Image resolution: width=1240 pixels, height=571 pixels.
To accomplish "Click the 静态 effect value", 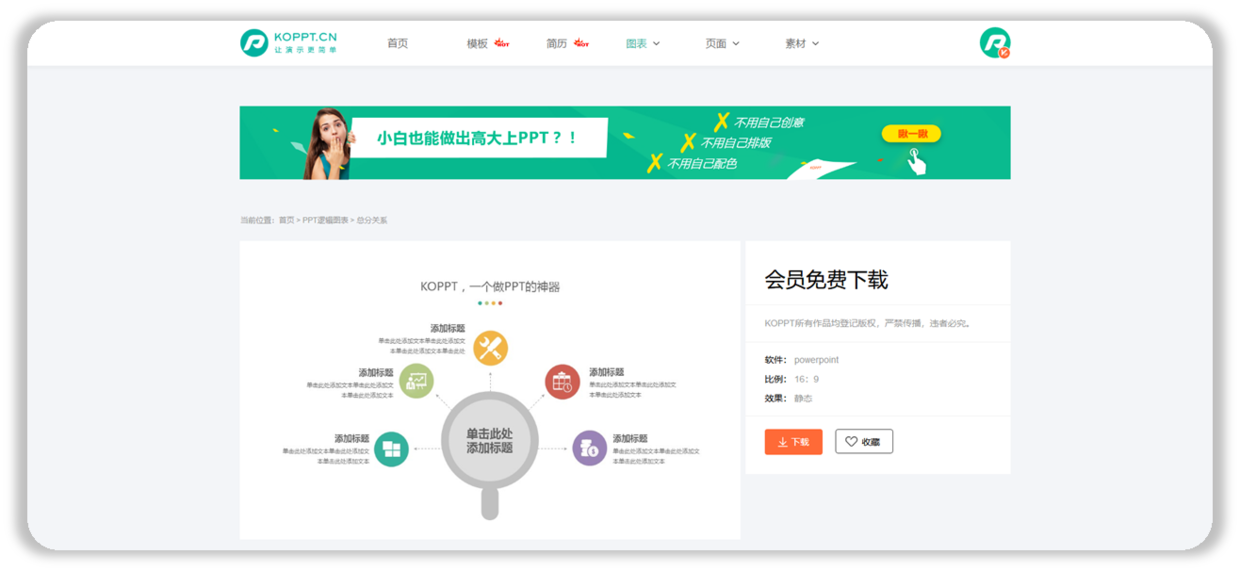I will [803, 398].
